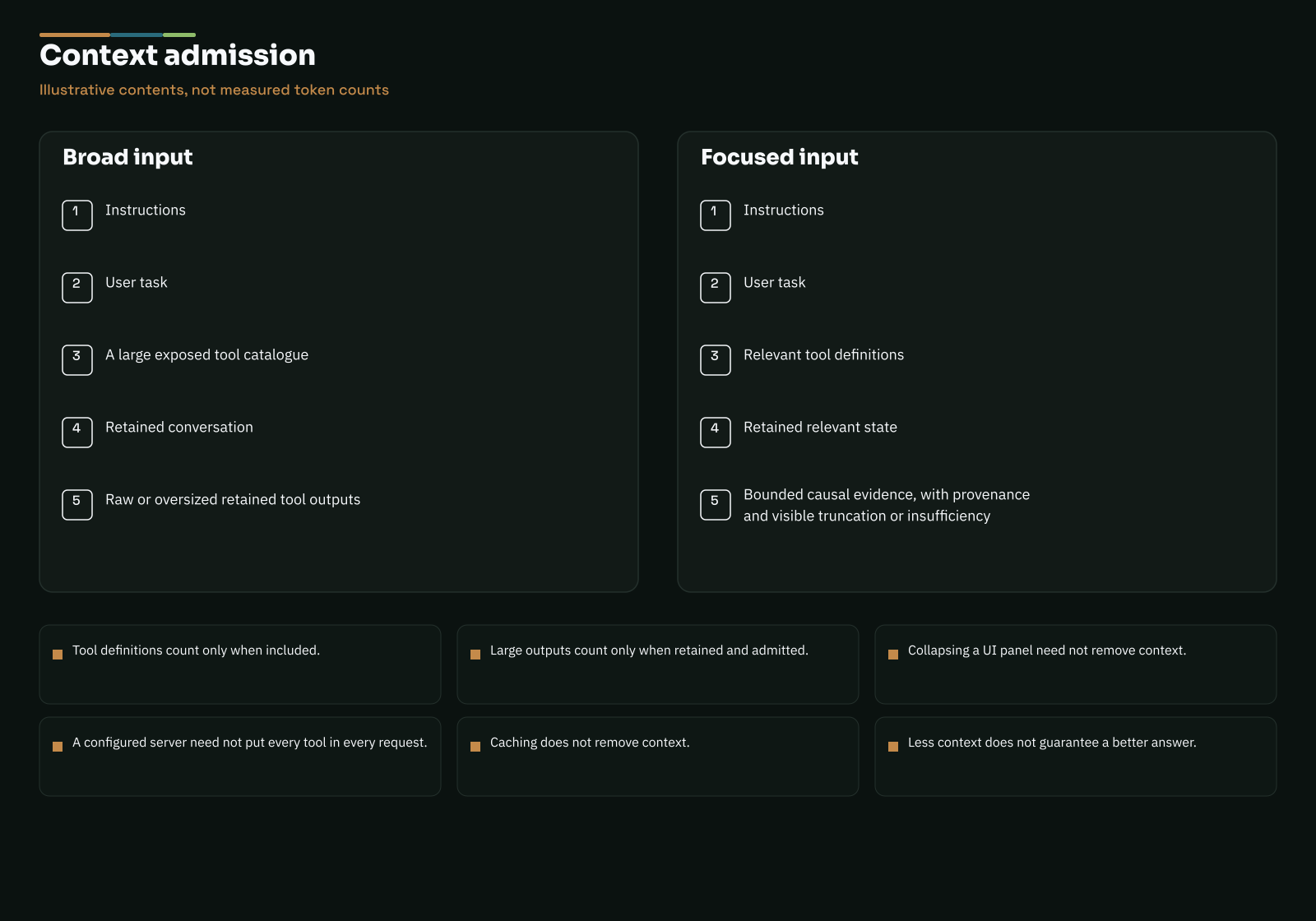Click the 'Focused input' heading
Image resolution: width=1316 pixels, height=921 pixels.
tap(779, 157)
